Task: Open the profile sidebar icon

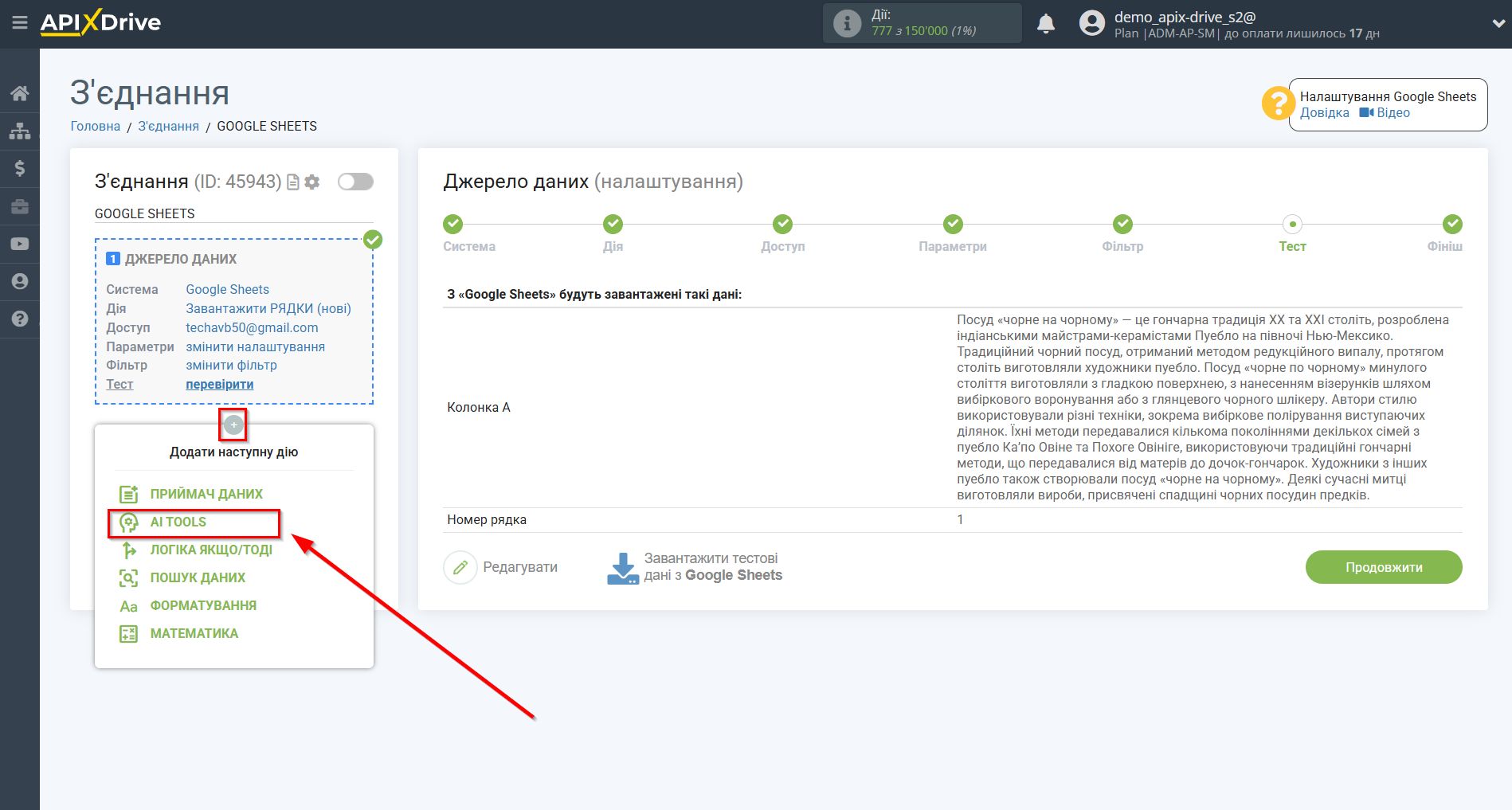Action: [20, 281]
